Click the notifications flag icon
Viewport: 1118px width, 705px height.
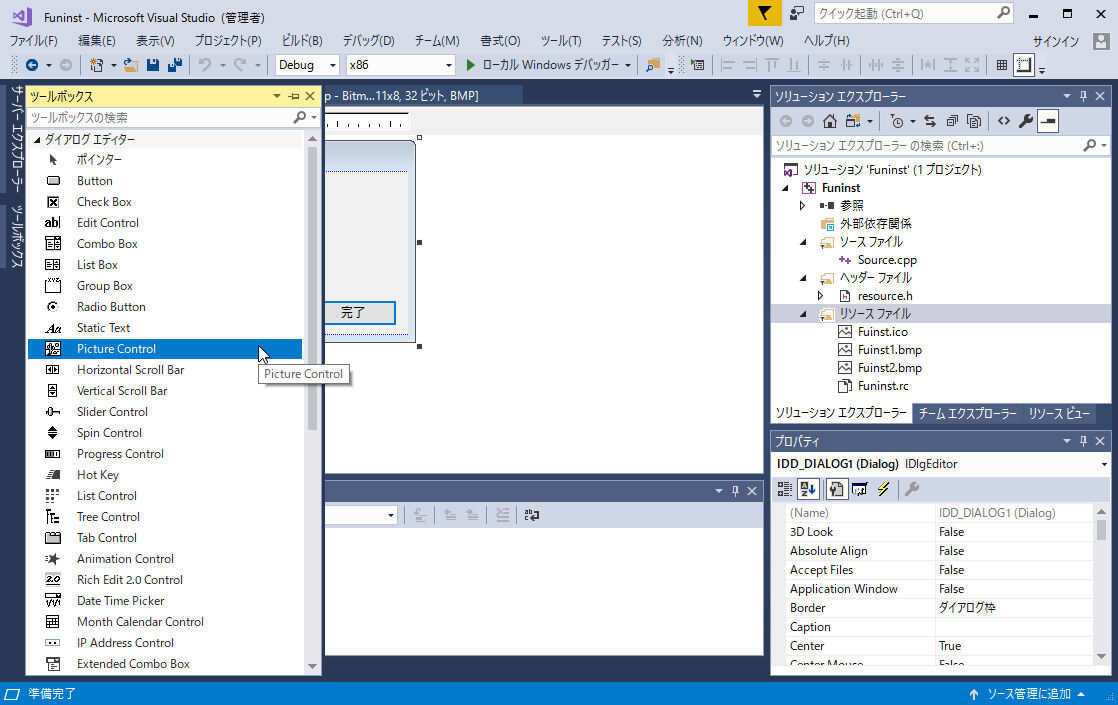(764, 14)
